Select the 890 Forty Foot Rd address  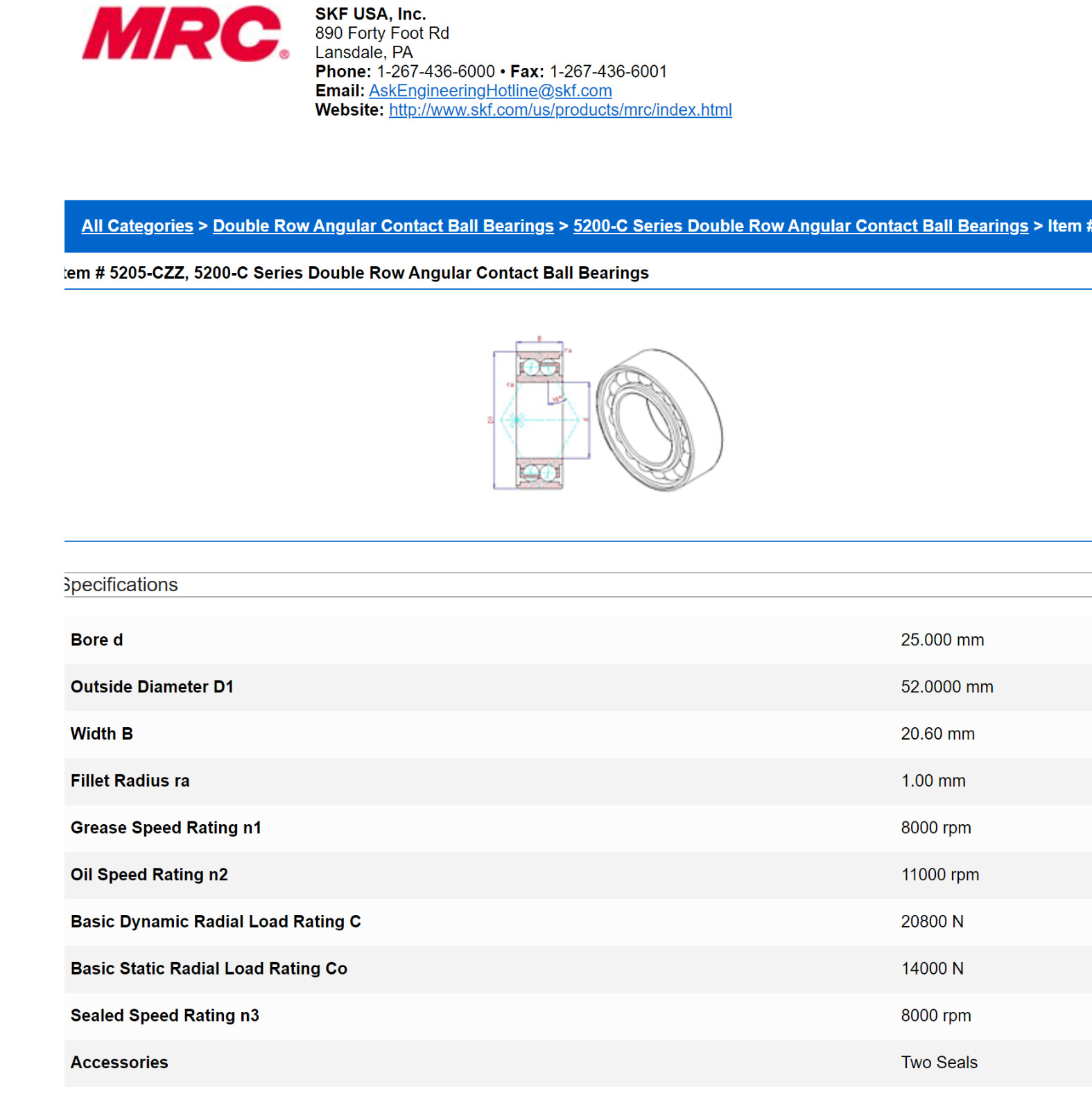(382, 33)
